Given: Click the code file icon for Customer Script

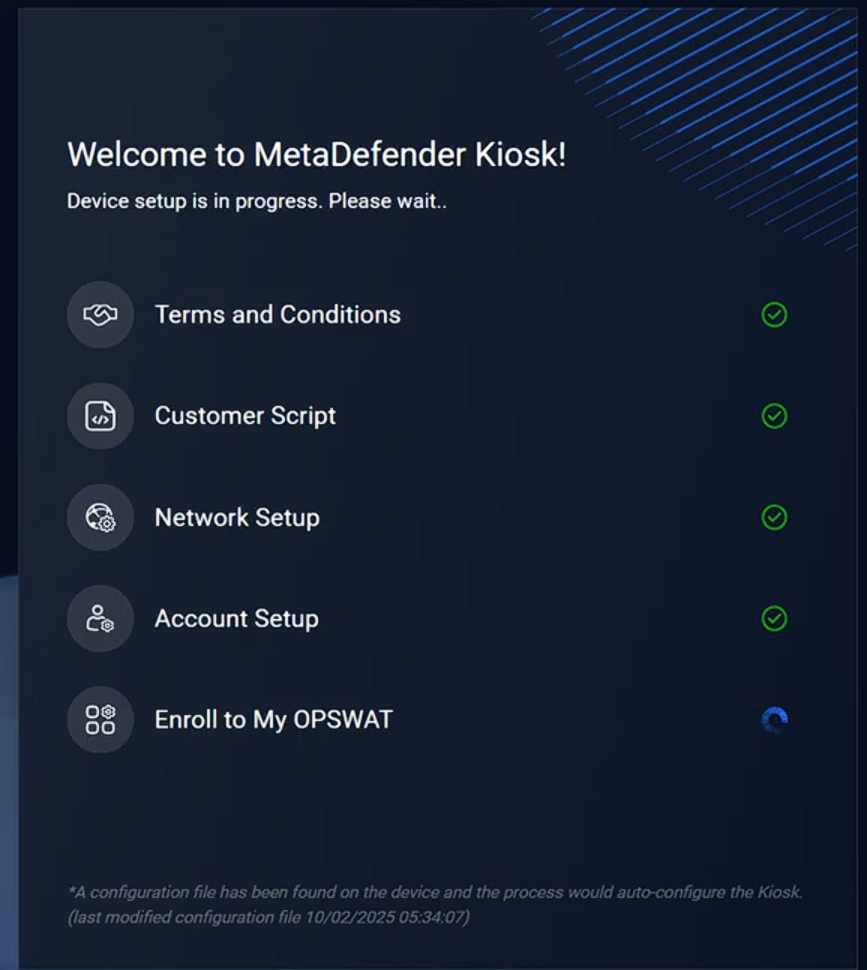Looking at the screenshot, I should click(x=100, y=416).
